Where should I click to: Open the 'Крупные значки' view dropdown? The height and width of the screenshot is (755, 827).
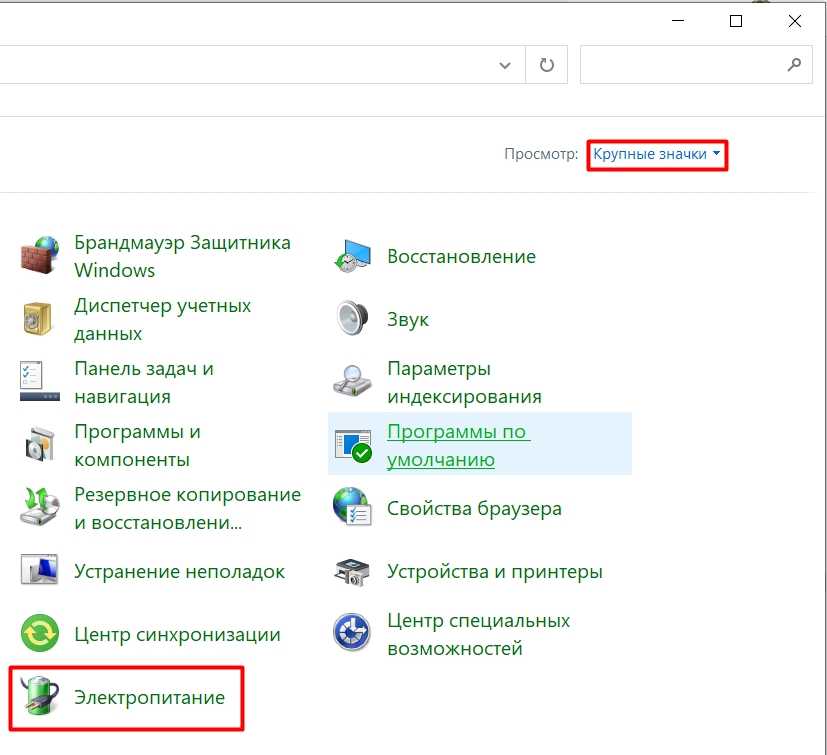pyautogui.click(x=657, y=154)
